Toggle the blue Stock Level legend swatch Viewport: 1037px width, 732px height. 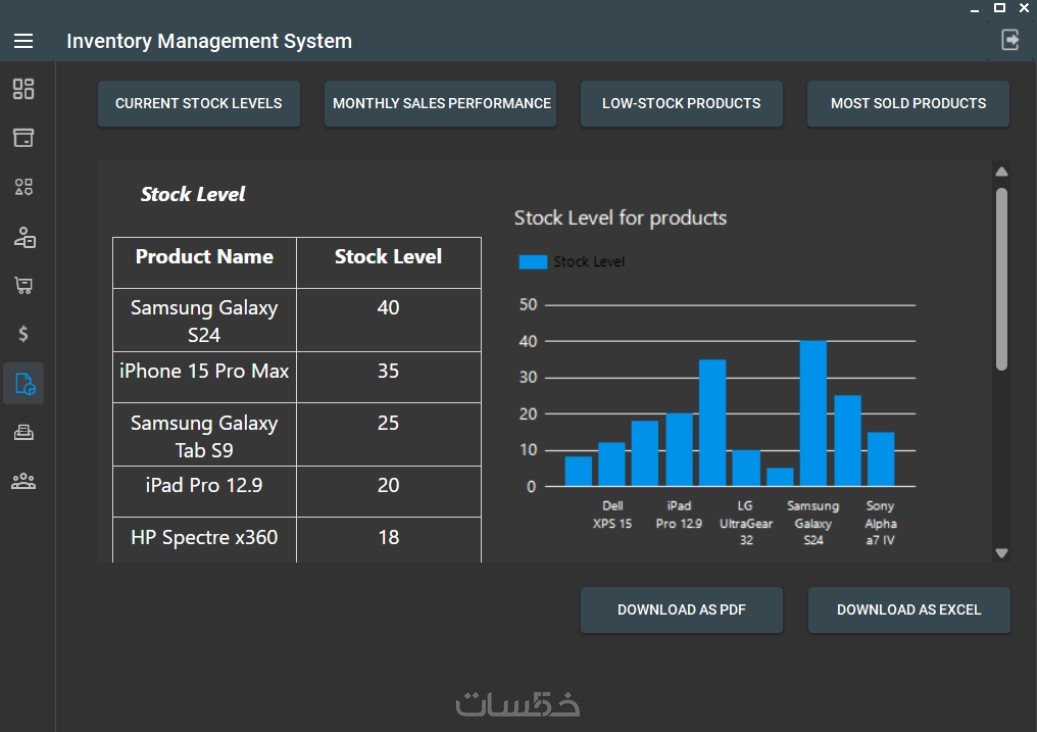pos(532,263)
